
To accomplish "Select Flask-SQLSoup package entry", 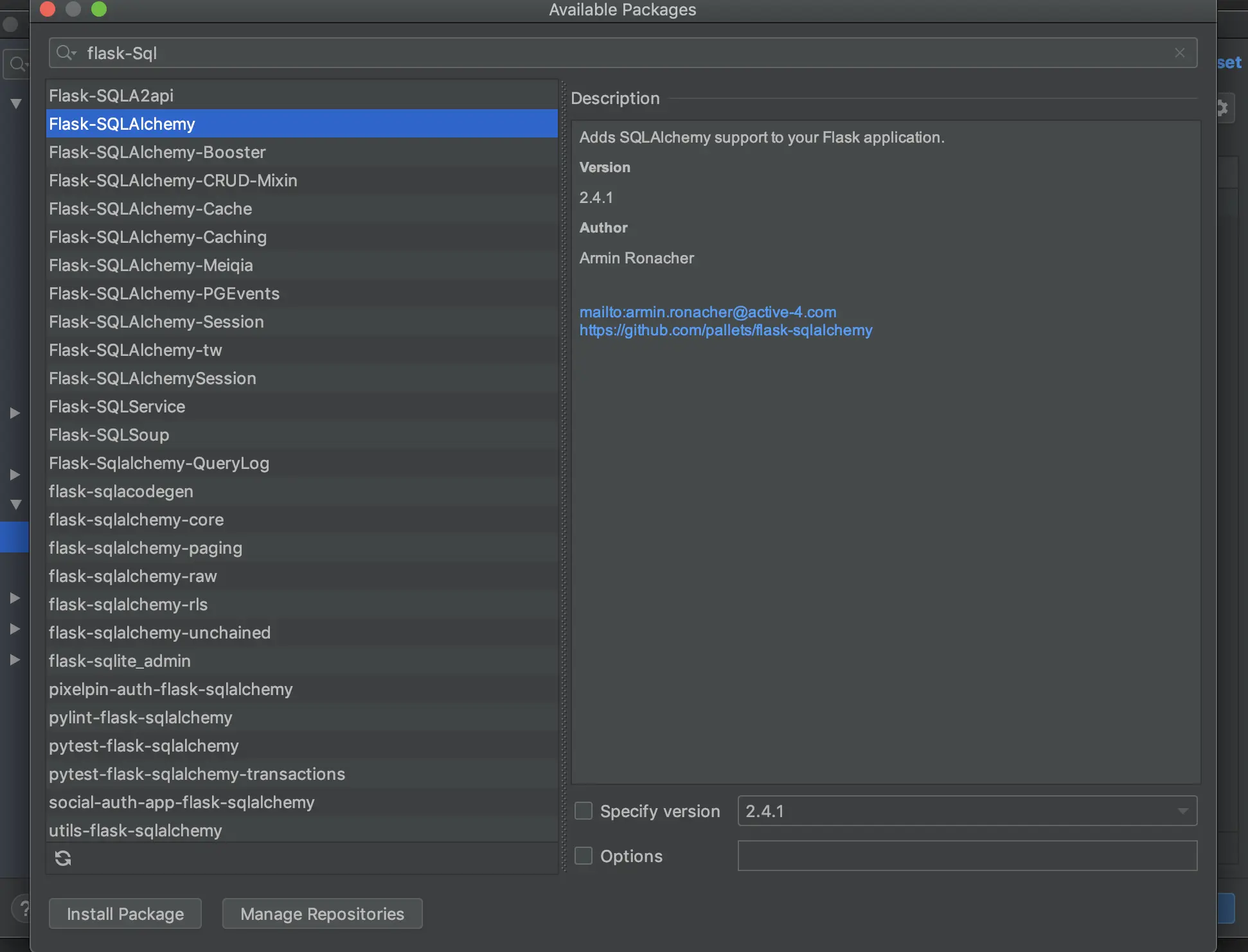I will click(x=109, y=435).
